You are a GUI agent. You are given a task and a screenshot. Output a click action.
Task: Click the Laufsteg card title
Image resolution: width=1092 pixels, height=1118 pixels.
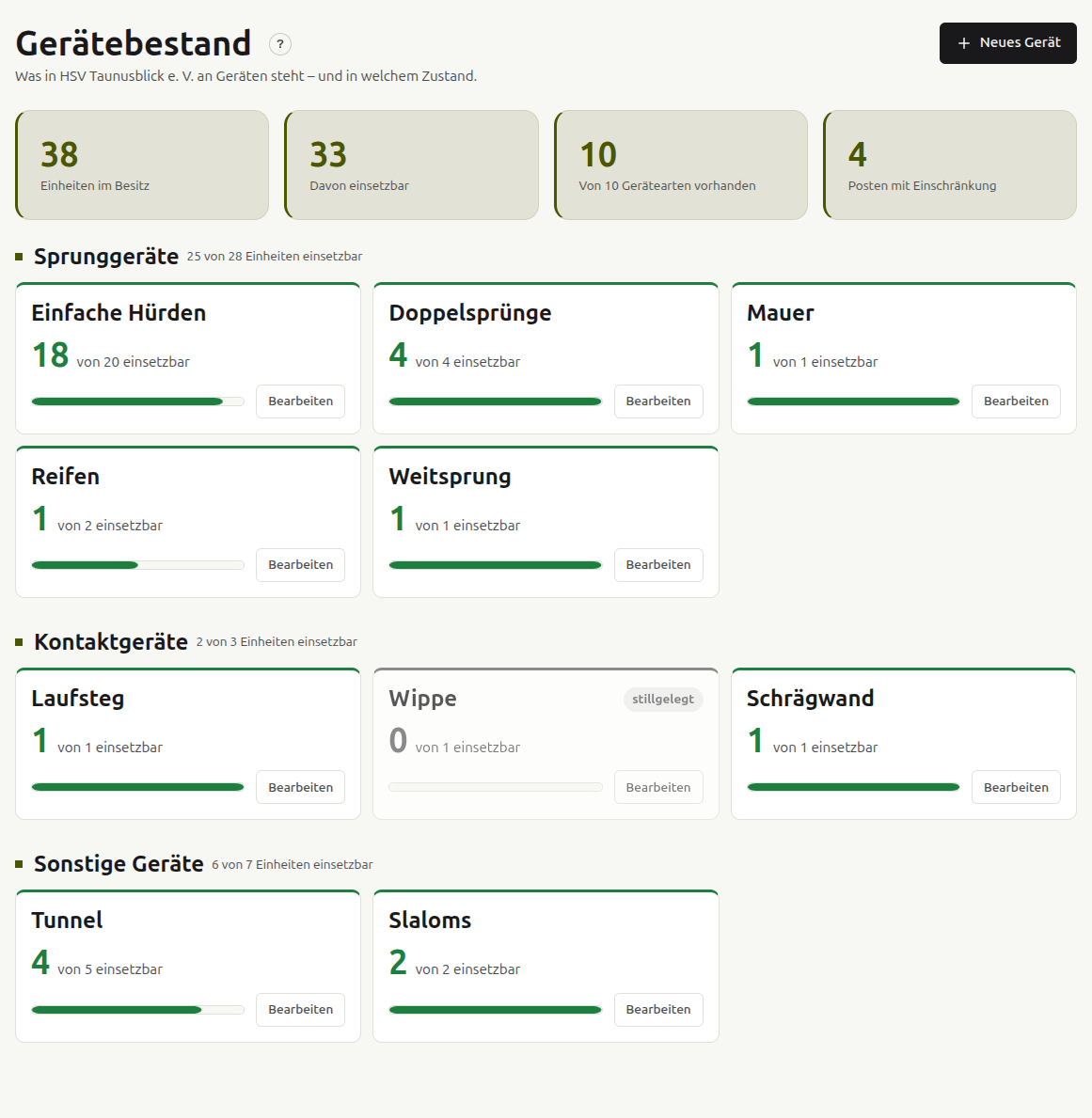(78, 698)
